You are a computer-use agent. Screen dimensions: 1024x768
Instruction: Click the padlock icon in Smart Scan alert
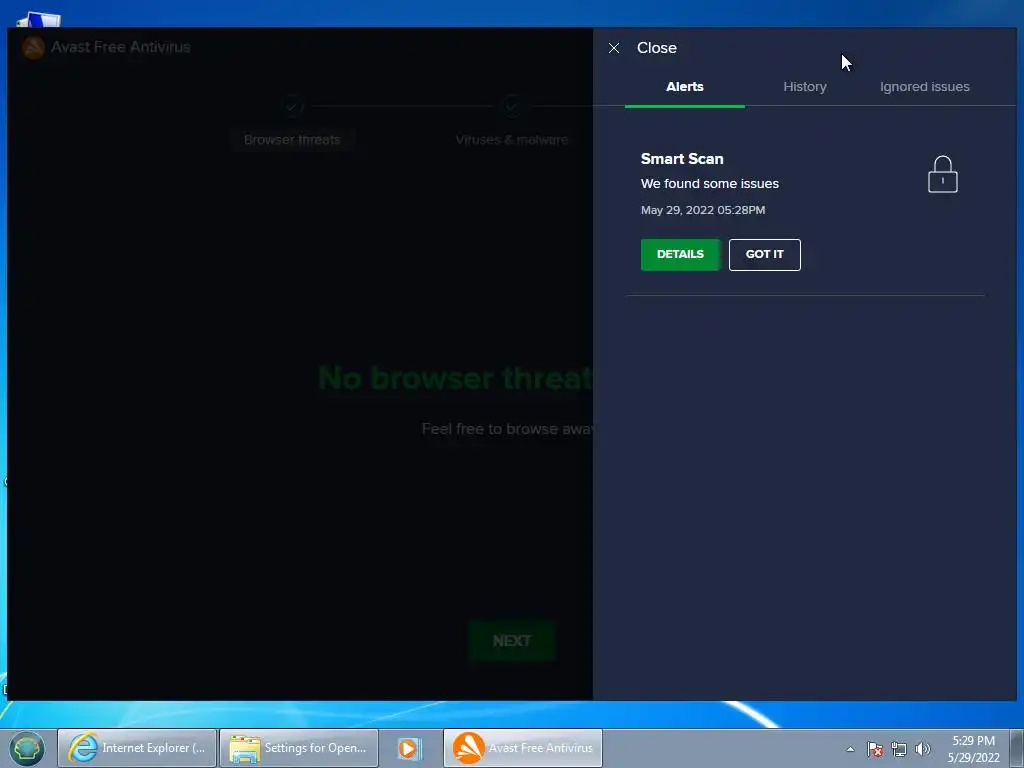pos(942,174)
